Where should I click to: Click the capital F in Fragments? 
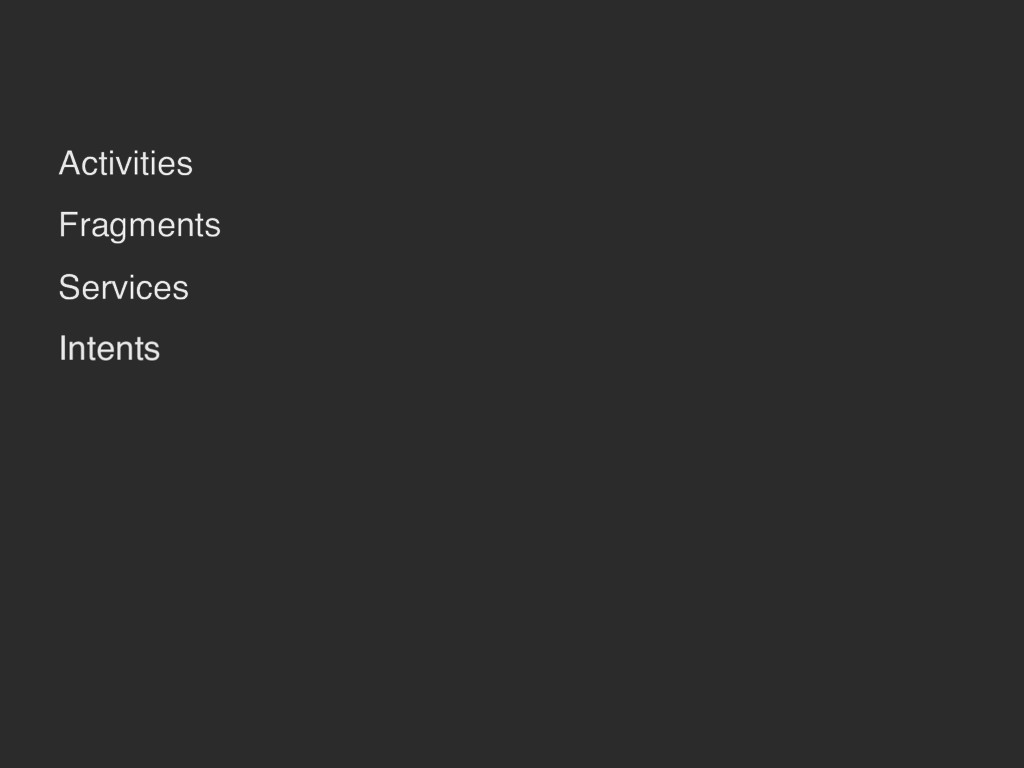coord(68,225)
